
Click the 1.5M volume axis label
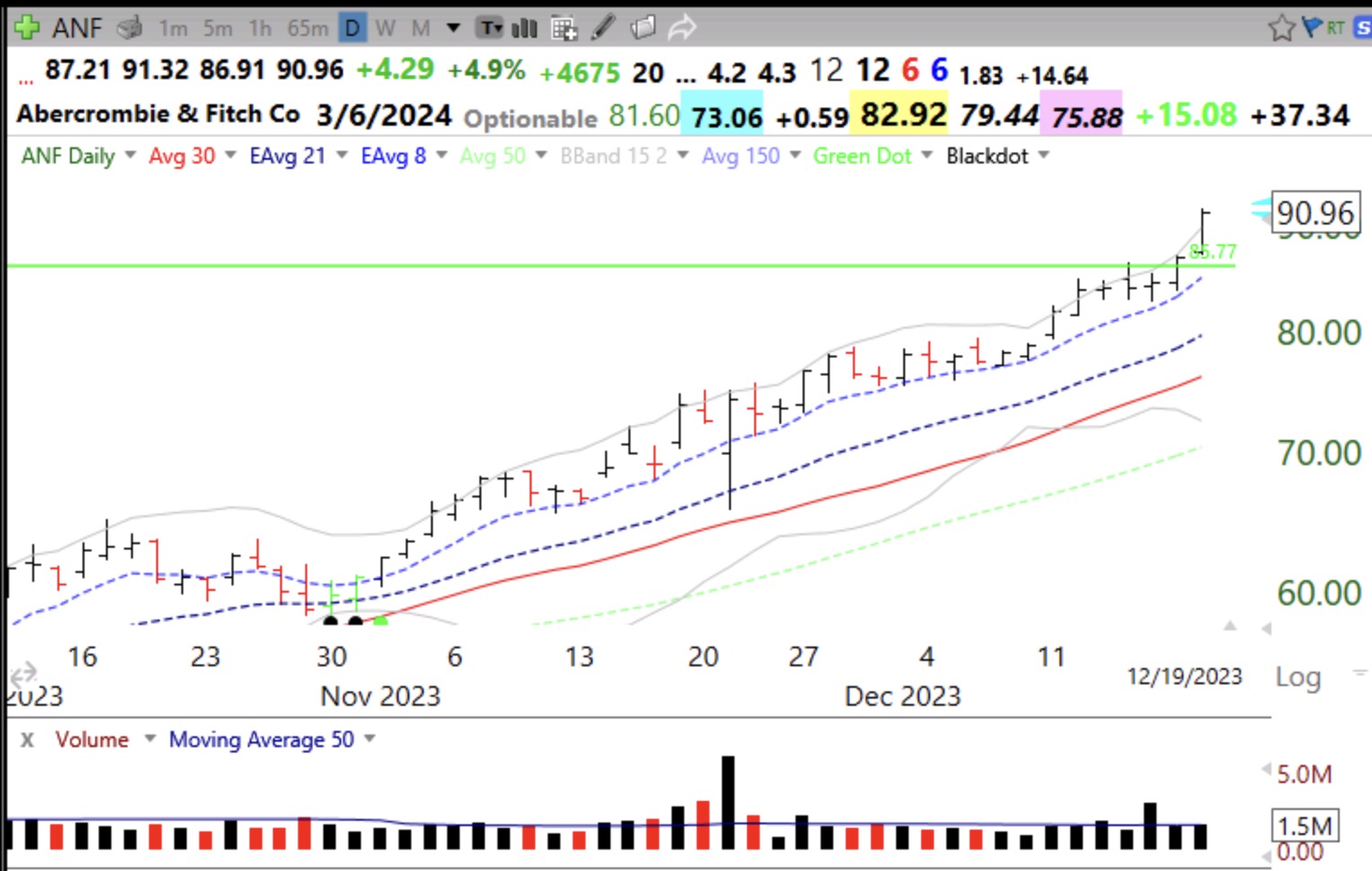click(1305, 825)
